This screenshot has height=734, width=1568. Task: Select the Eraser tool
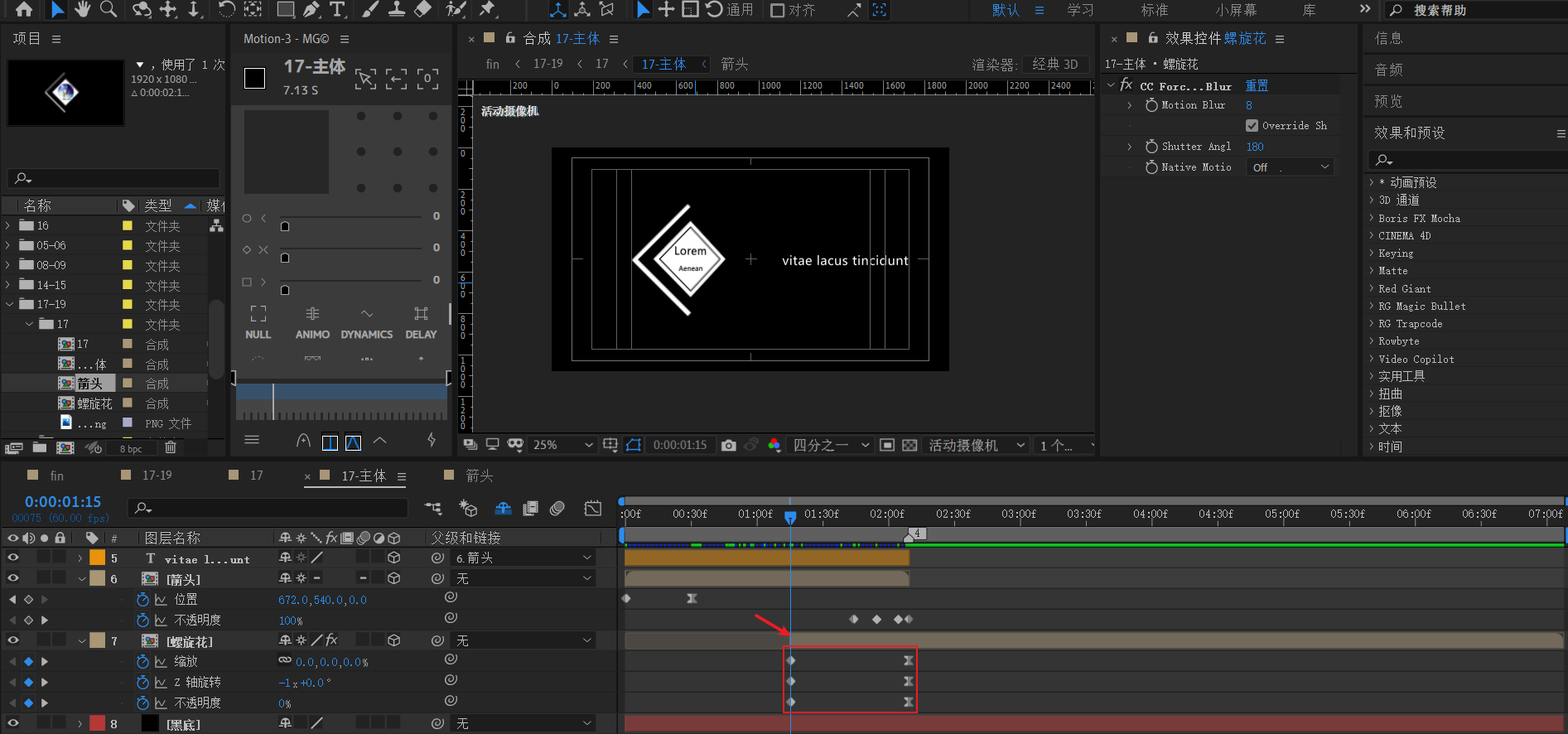click(x=423, y=9)
